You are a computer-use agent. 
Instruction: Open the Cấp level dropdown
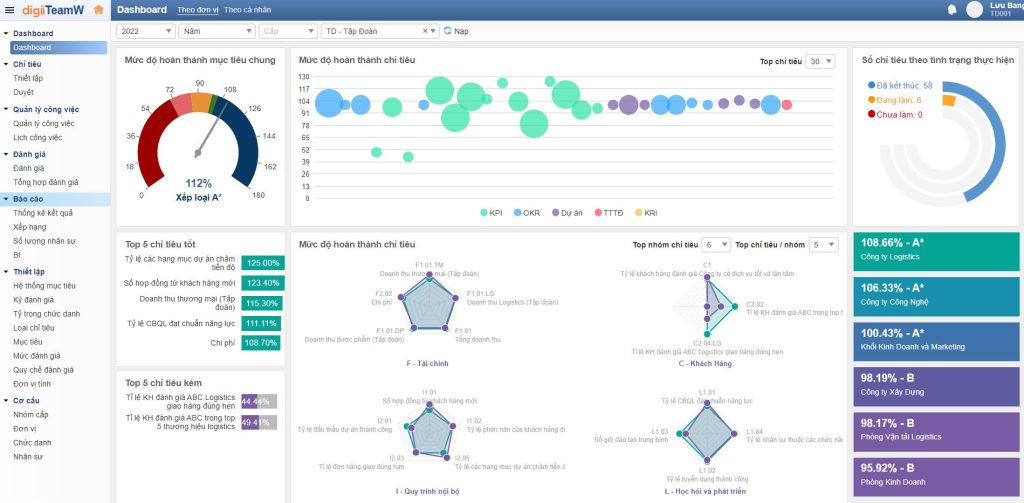click(288, 31)
